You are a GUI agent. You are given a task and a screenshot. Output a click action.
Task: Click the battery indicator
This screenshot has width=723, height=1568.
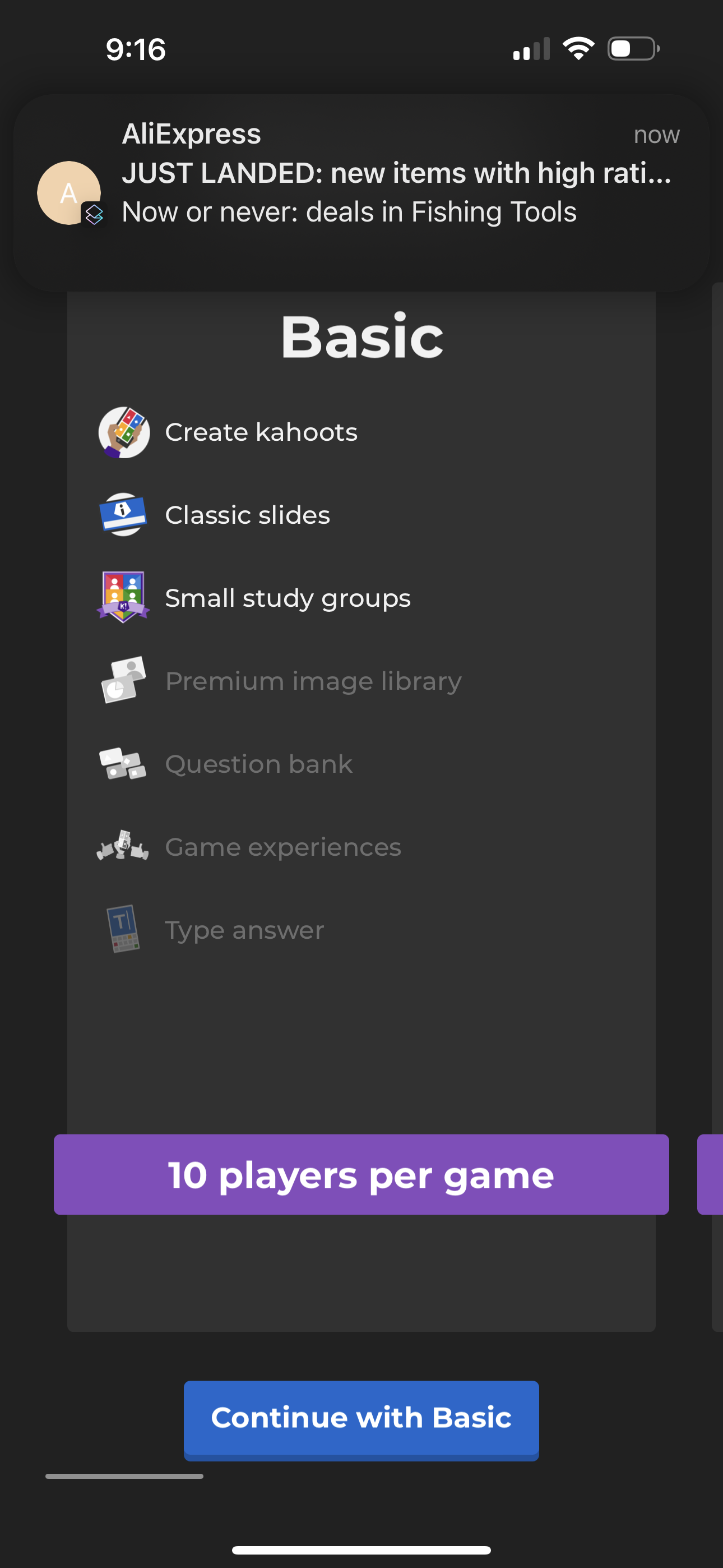[632, 49]
